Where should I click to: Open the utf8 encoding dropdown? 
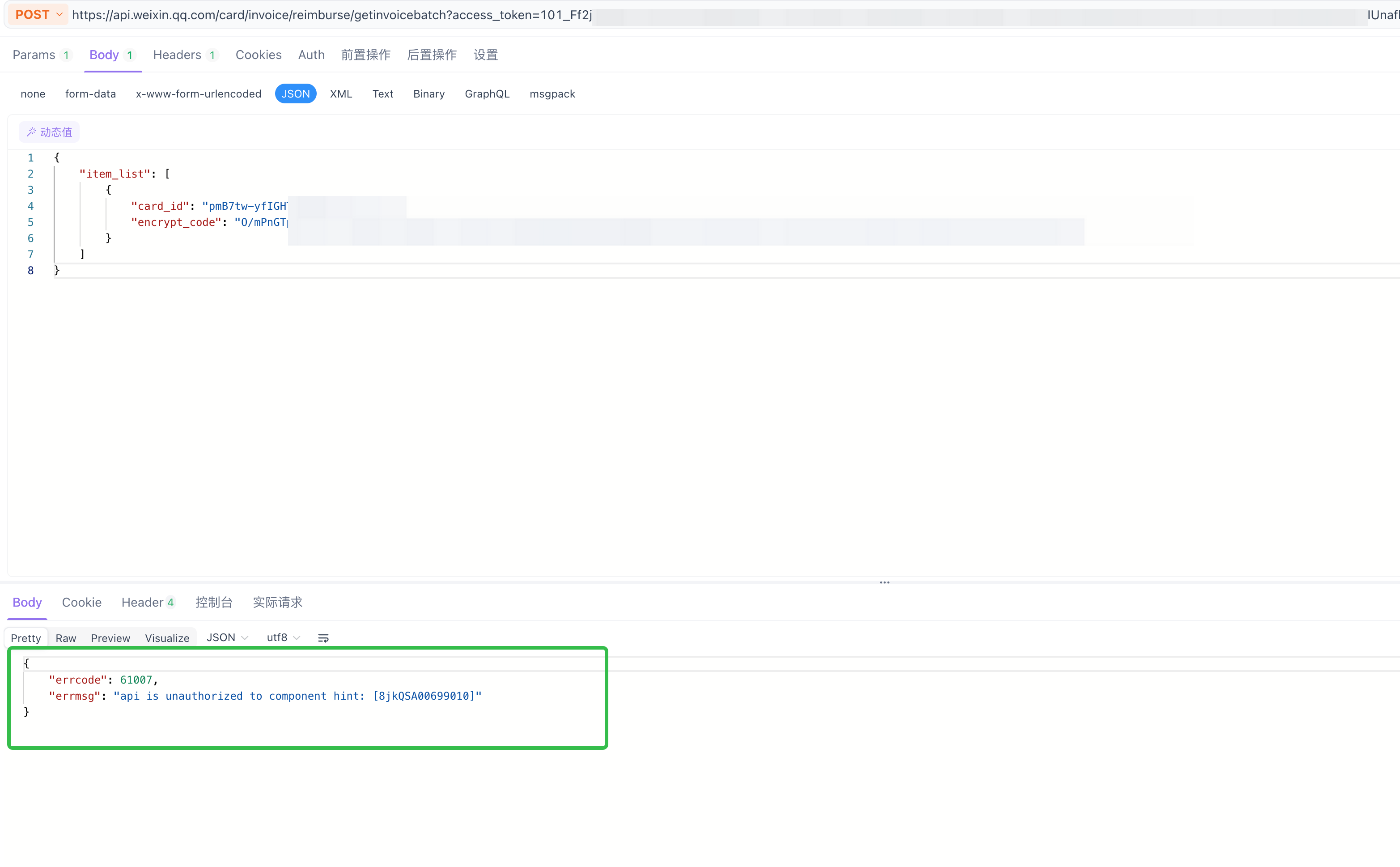(x=283, y=637)
